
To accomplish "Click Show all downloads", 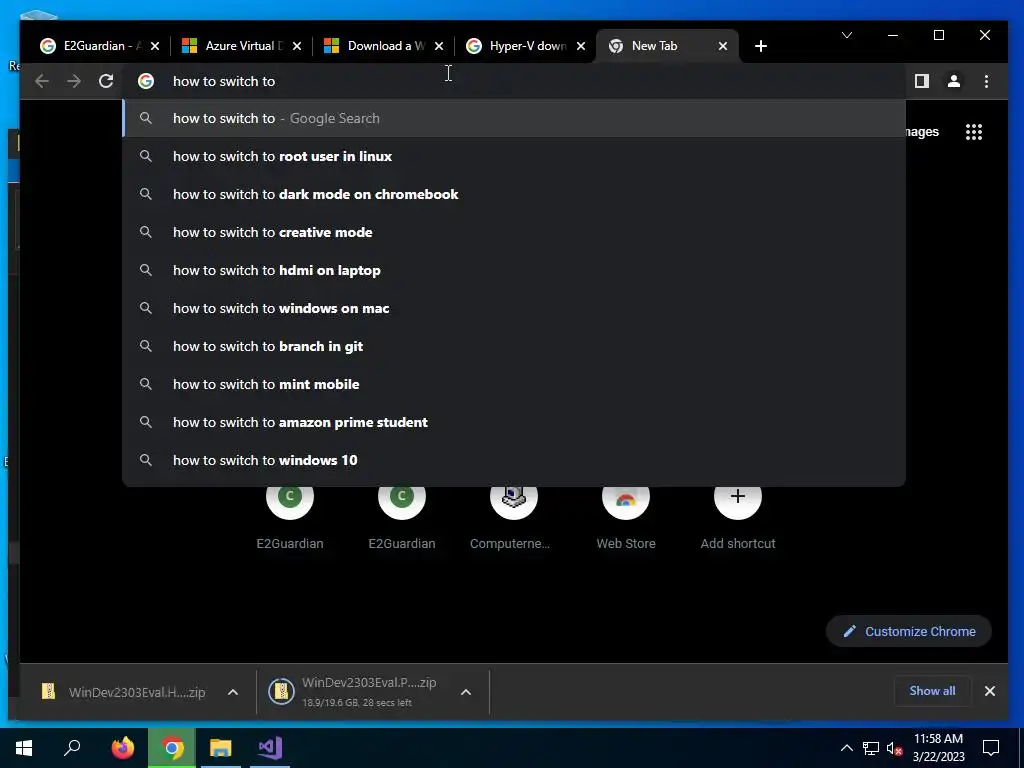I will point(932,691).
